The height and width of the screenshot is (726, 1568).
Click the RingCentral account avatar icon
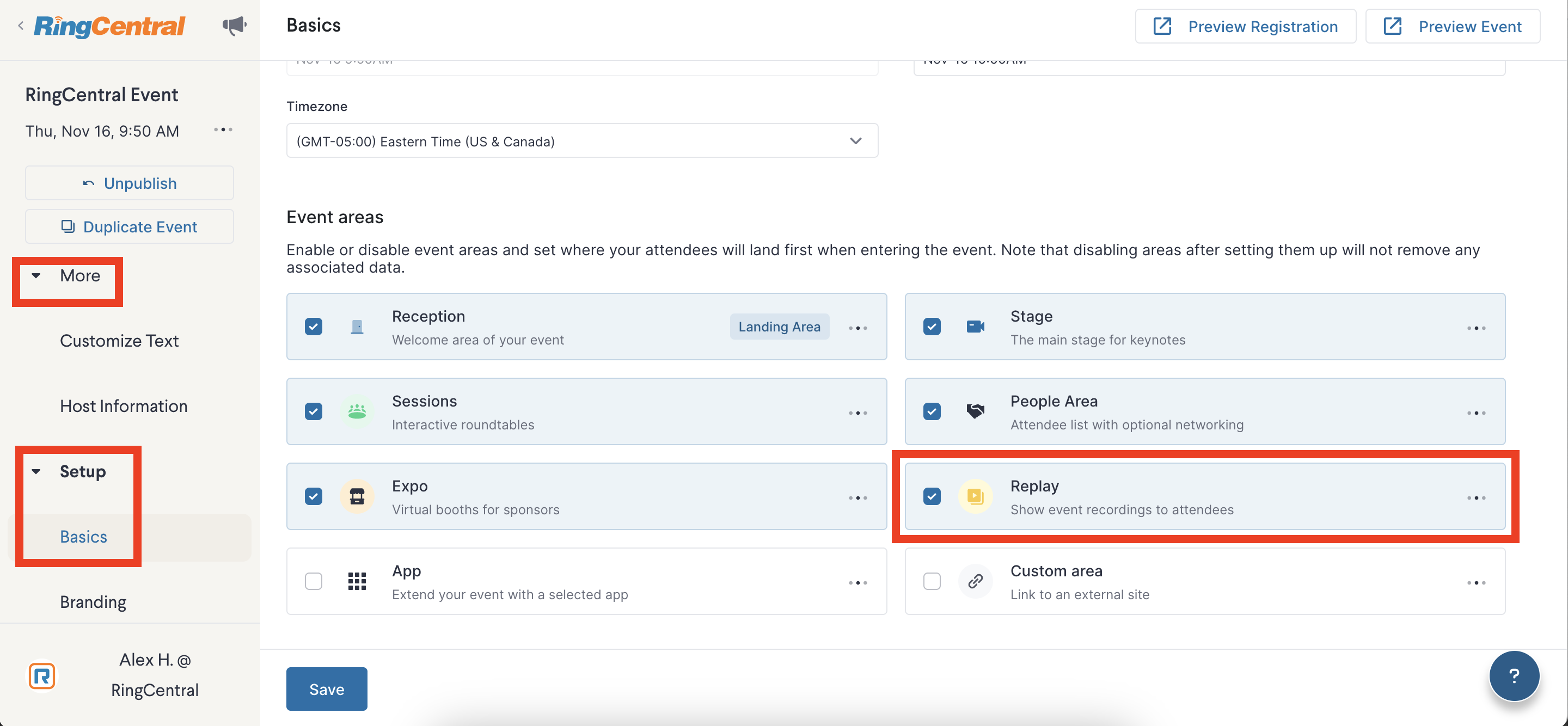pos(42,676)
